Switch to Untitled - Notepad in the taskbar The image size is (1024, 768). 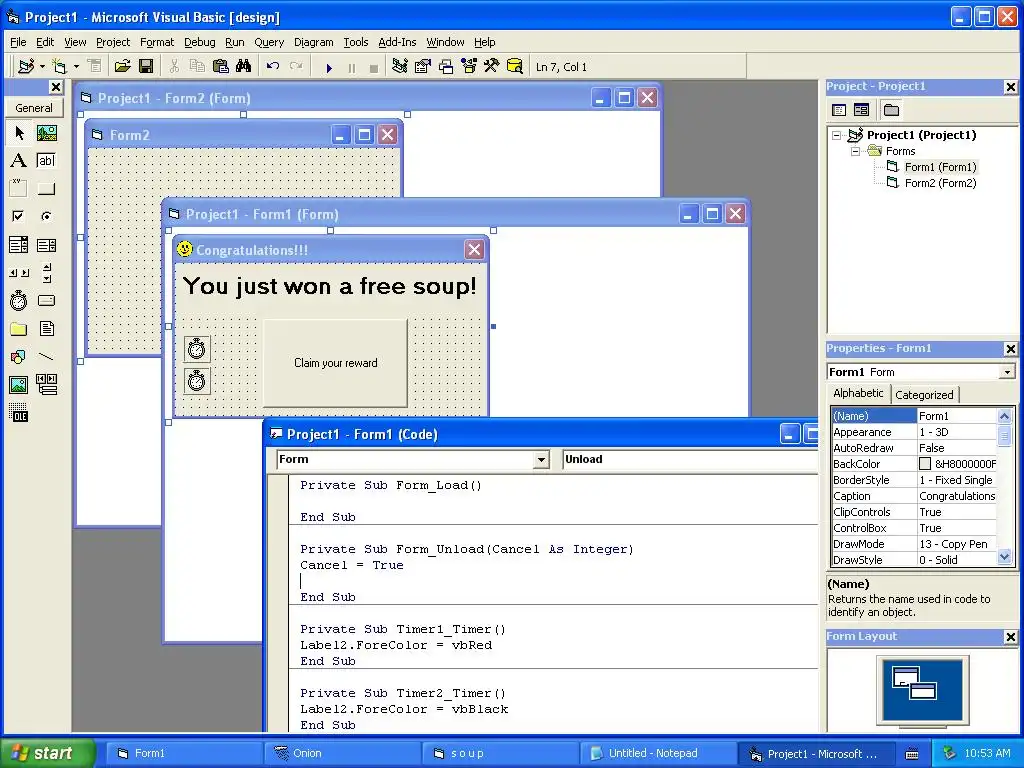click(658, 753)
